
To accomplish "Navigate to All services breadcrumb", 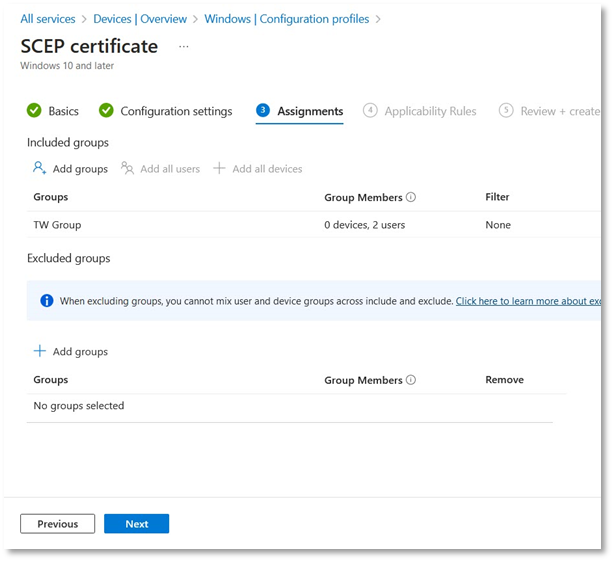I will tap(48, 19).
